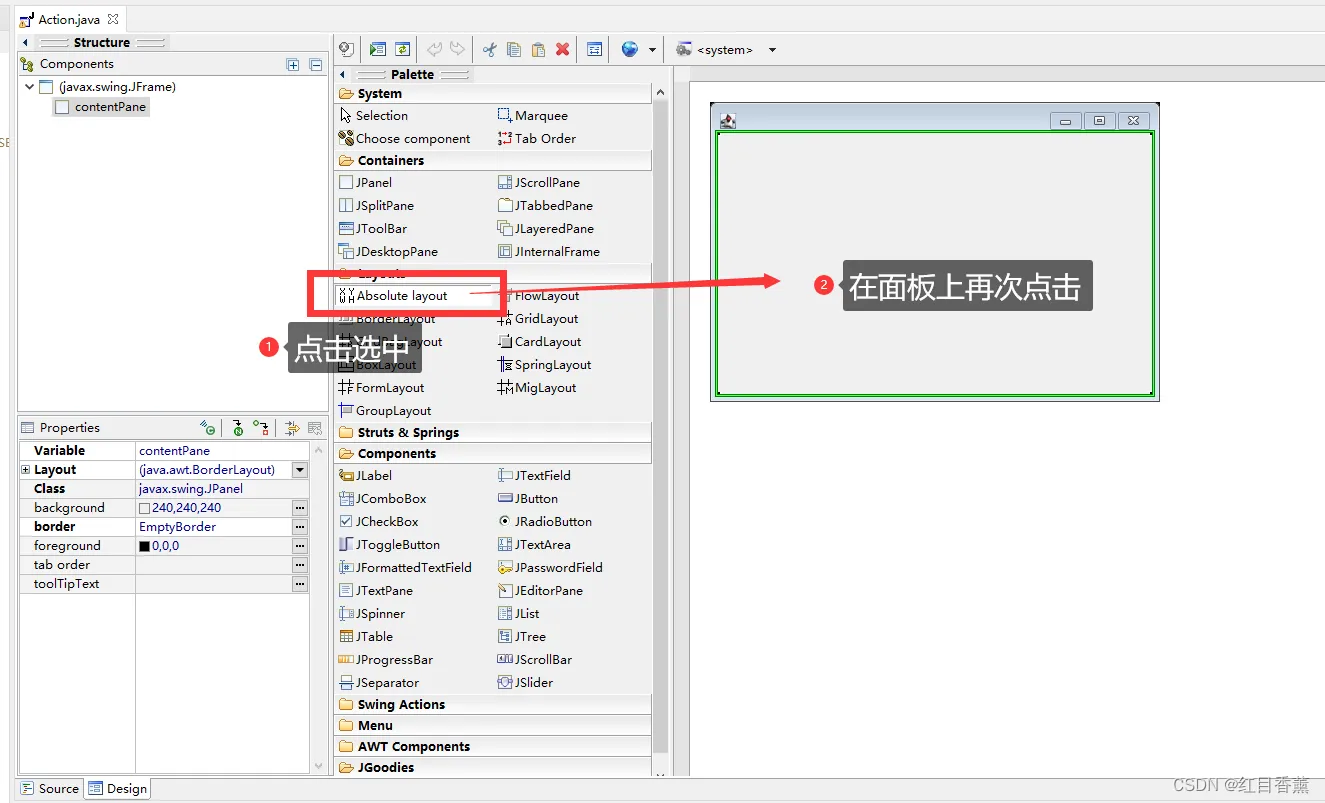
Task: Select GroupLayout in palette
Action: click(385, 411)
